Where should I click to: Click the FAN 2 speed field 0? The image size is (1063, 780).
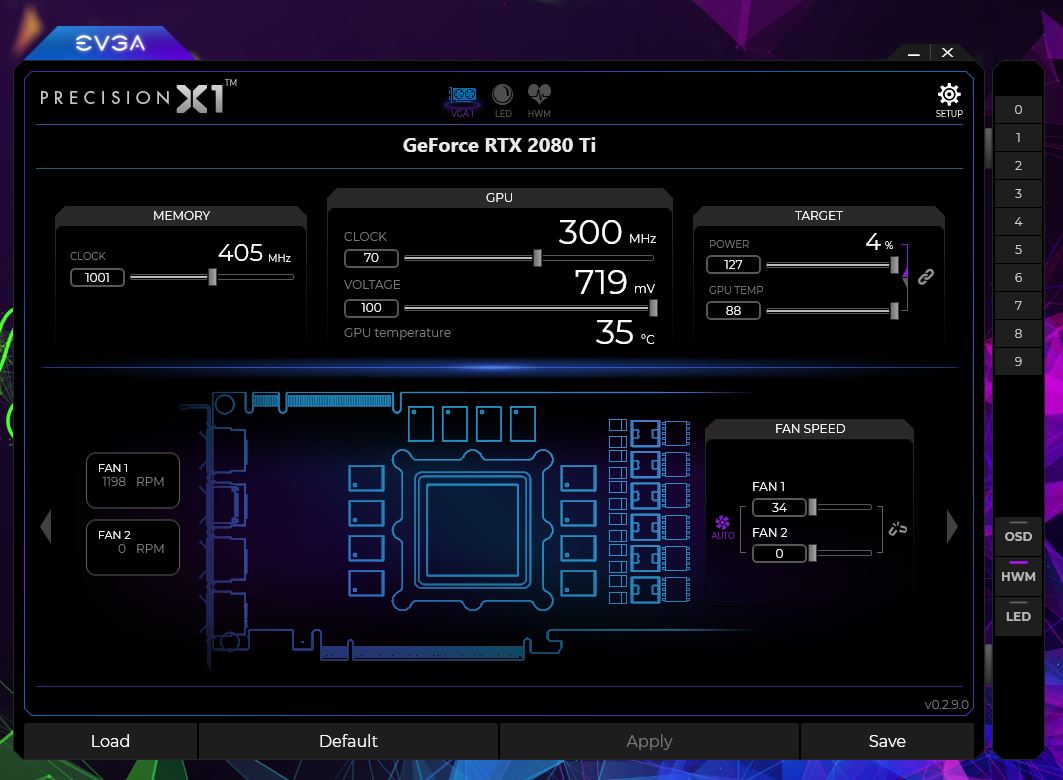779,553
